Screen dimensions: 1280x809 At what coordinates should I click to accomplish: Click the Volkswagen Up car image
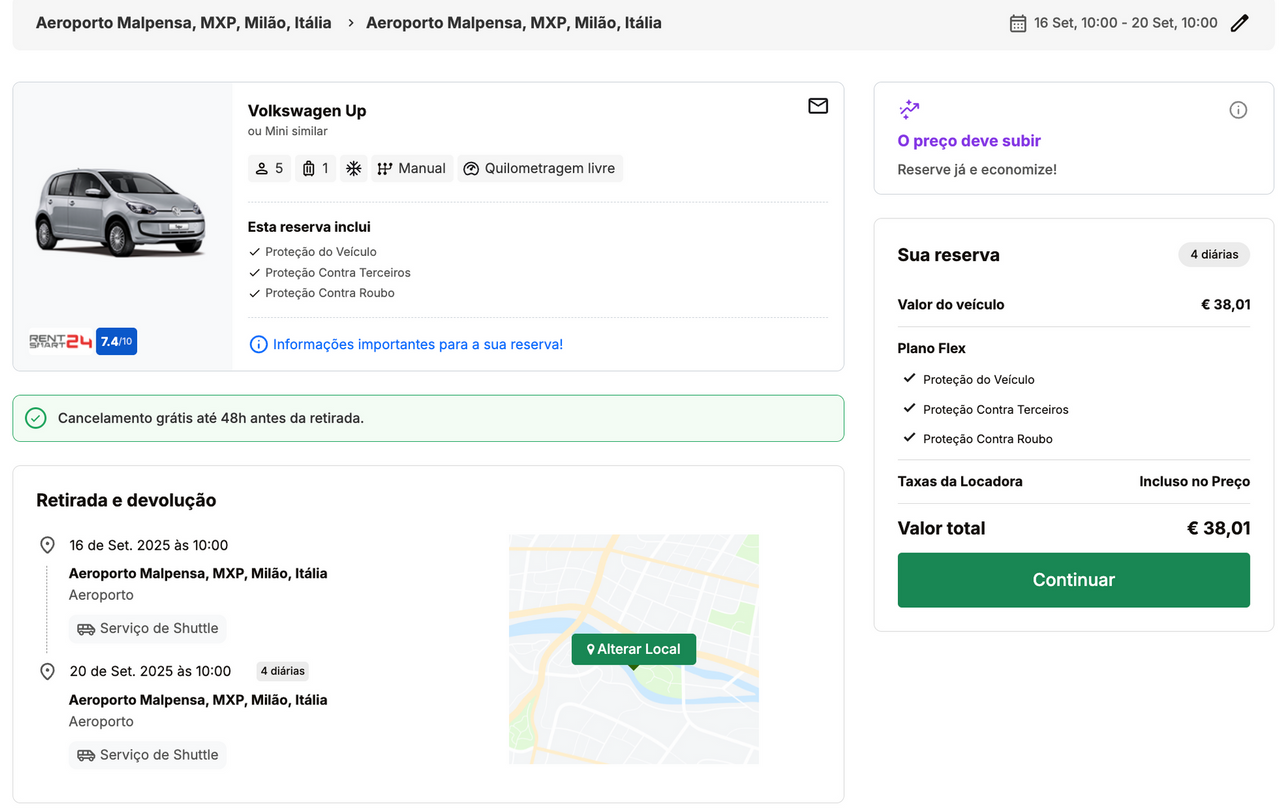point(120,211)
